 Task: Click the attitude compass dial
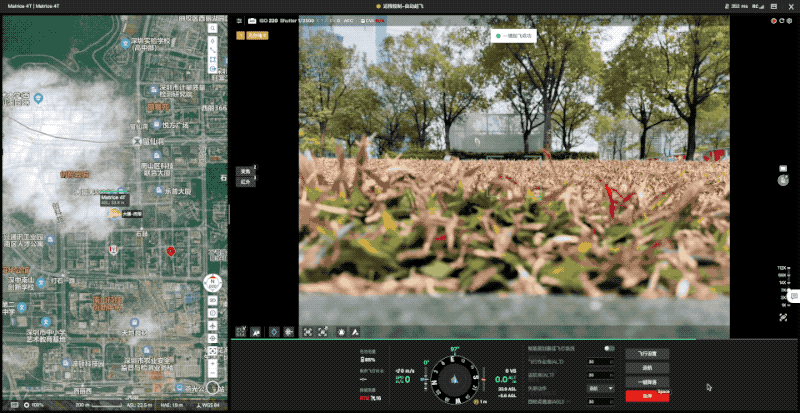coord(453,379)
